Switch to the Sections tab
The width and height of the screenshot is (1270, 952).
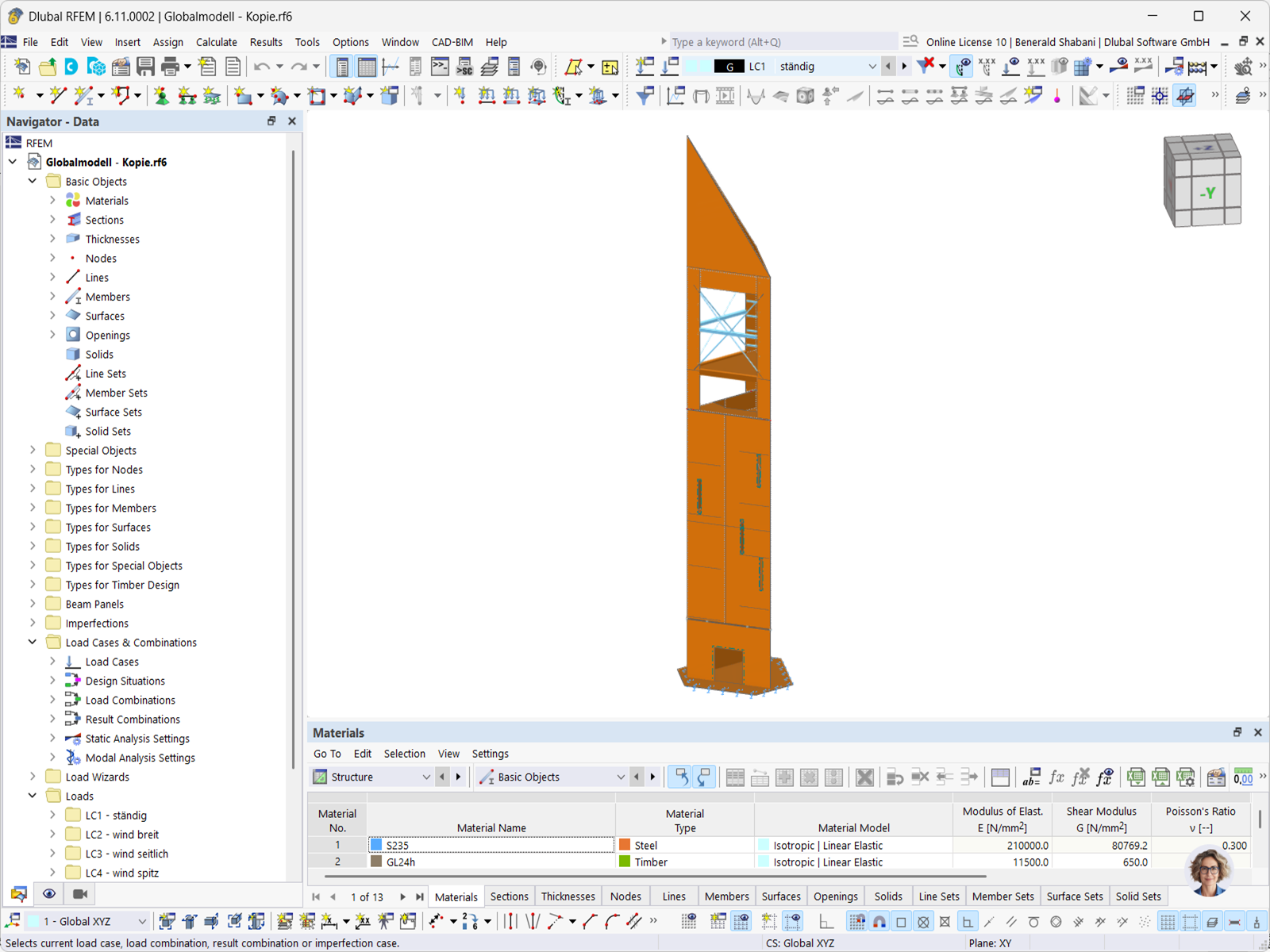509,896
